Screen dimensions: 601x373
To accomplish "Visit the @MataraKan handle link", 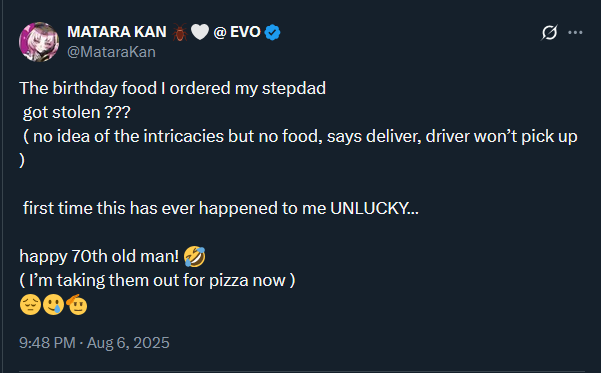I will [x=112, y=52].
